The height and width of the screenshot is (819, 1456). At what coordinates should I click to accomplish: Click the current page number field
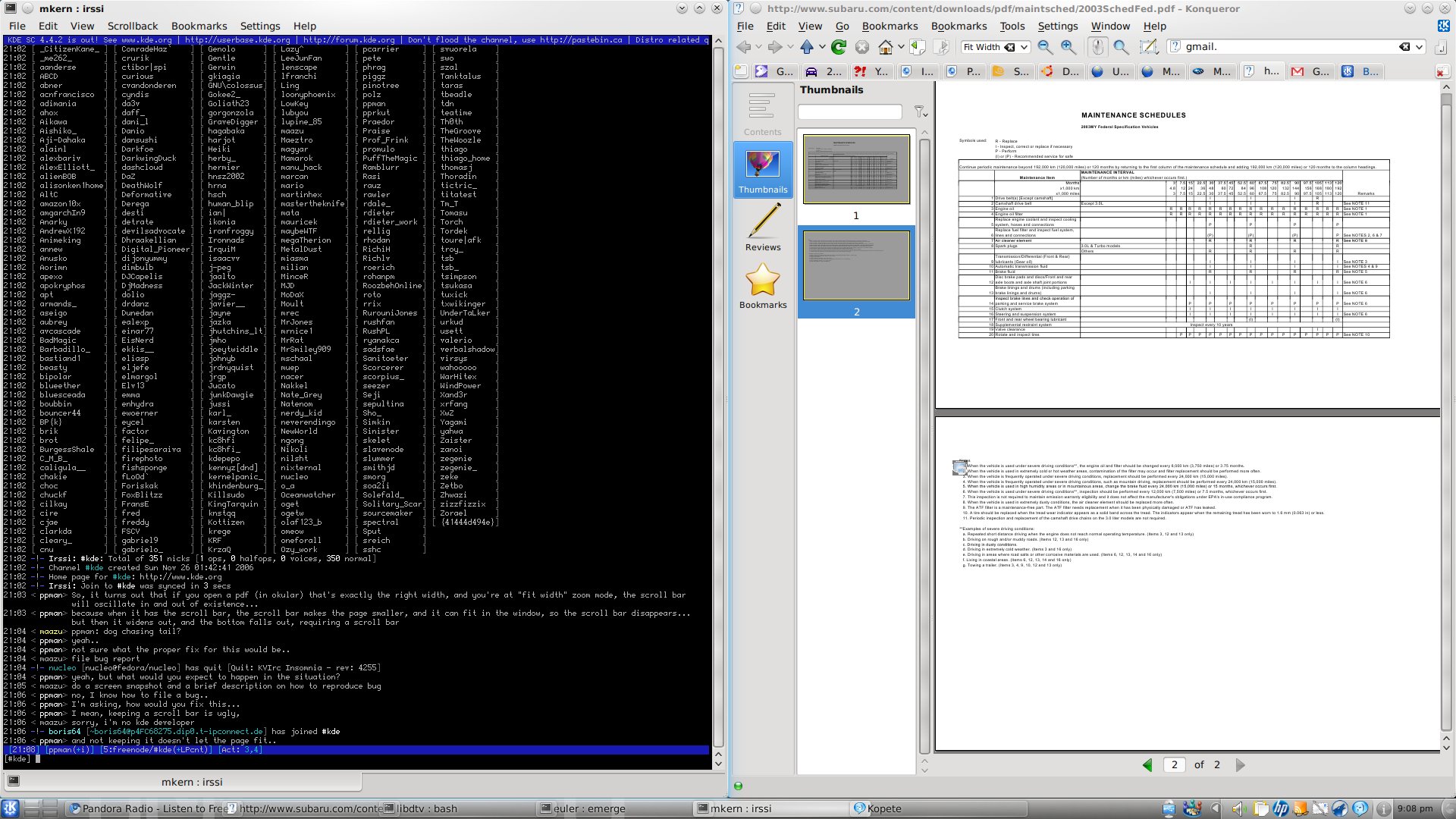tap(1174, 765)
